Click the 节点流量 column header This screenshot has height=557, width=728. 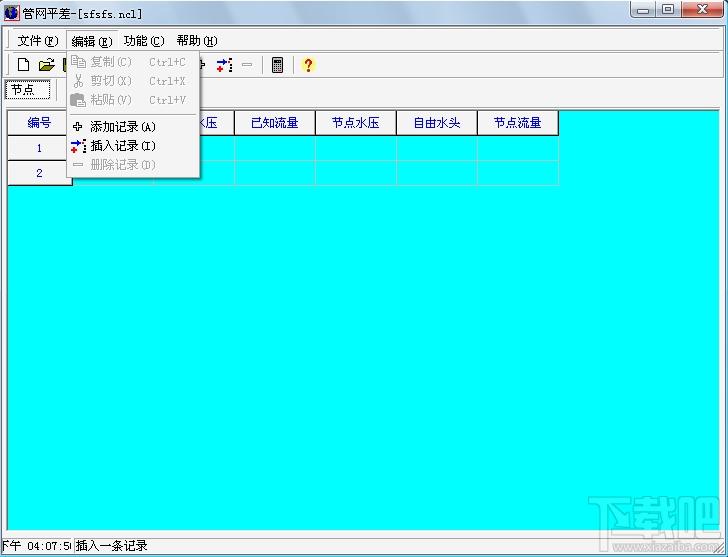(x=518, y=123)
